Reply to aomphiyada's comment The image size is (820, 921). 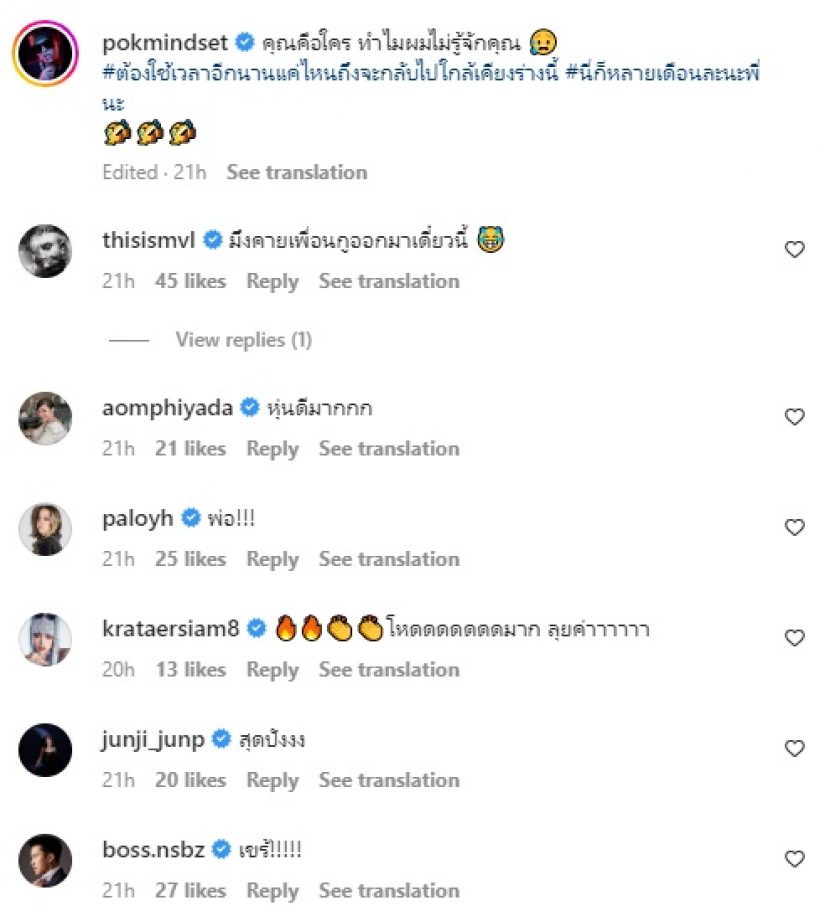pyautogui.click(x=272, y=448)
